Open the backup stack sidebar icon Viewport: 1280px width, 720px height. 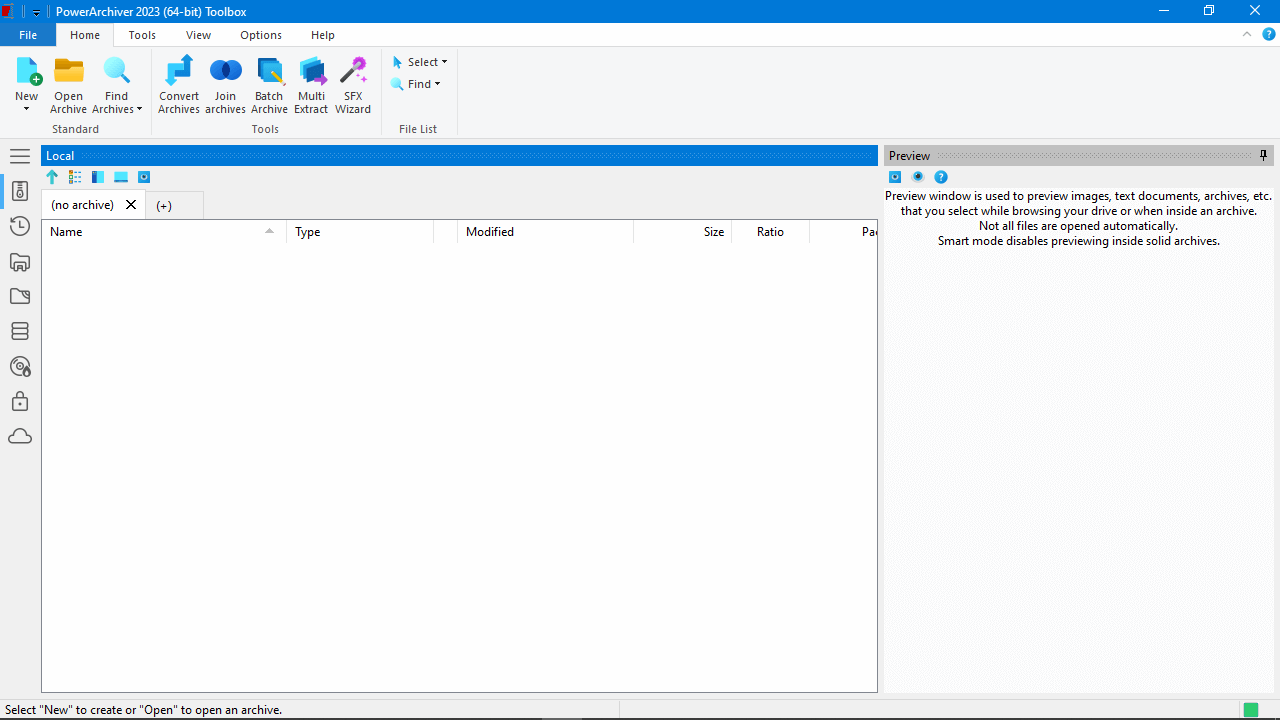[x=20, y=331]
